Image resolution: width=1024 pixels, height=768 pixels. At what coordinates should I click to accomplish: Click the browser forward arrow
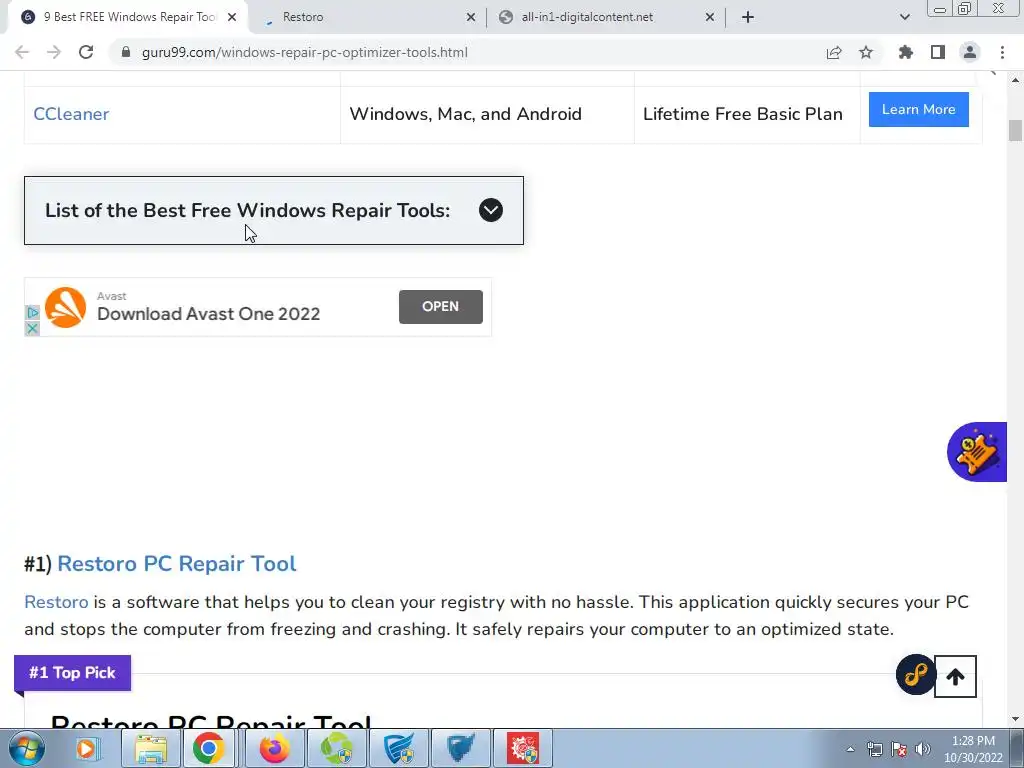coord(54,52)
